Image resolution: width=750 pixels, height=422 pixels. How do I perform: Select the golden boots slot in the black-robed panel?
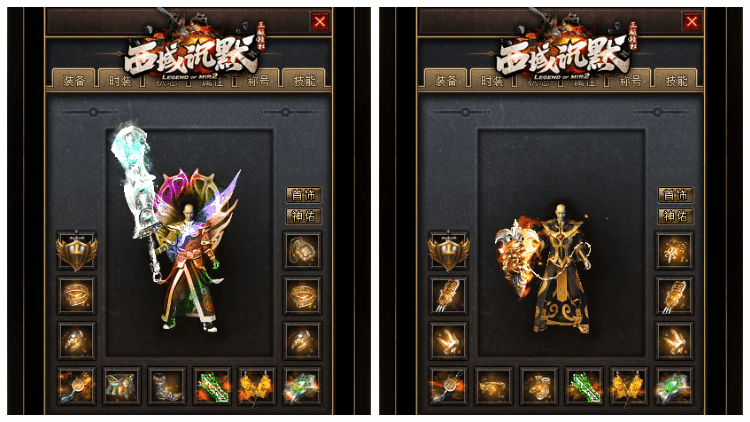(539, 386)
